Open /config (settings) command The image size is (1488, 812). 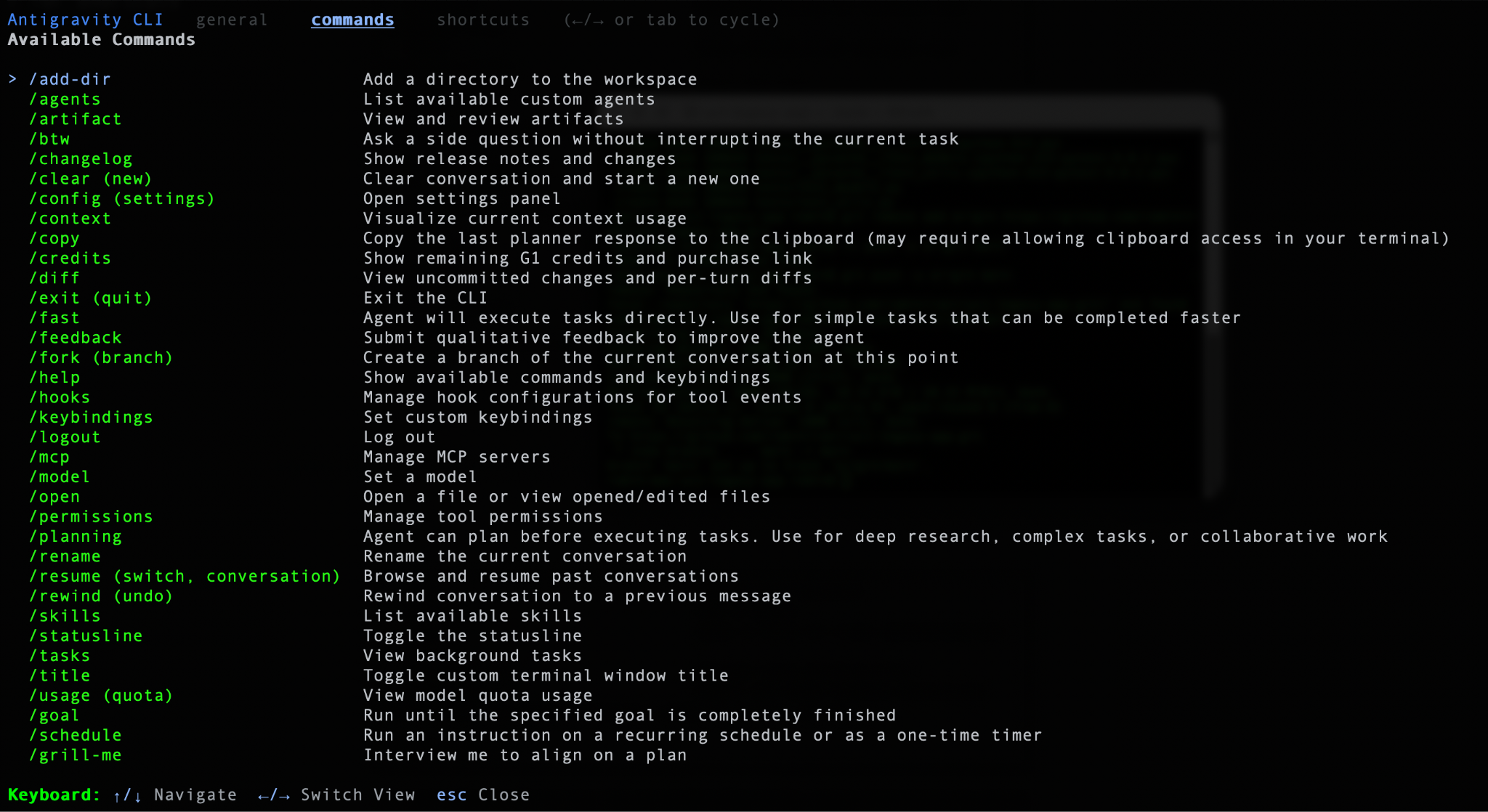[x=122, y=198]
